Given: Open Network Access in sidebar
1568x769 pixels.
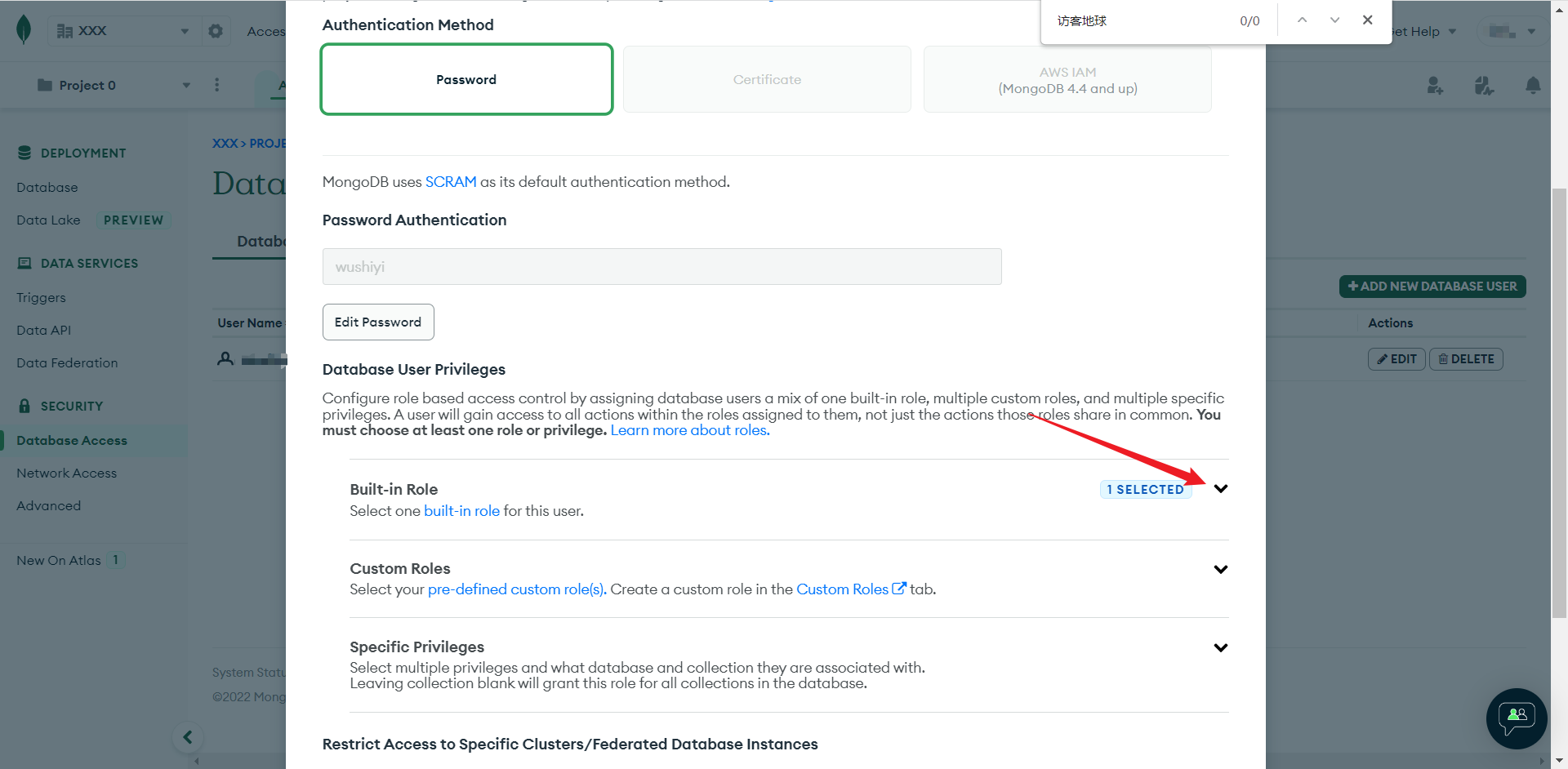Looking at the screenshot, I should click(66, 473).
